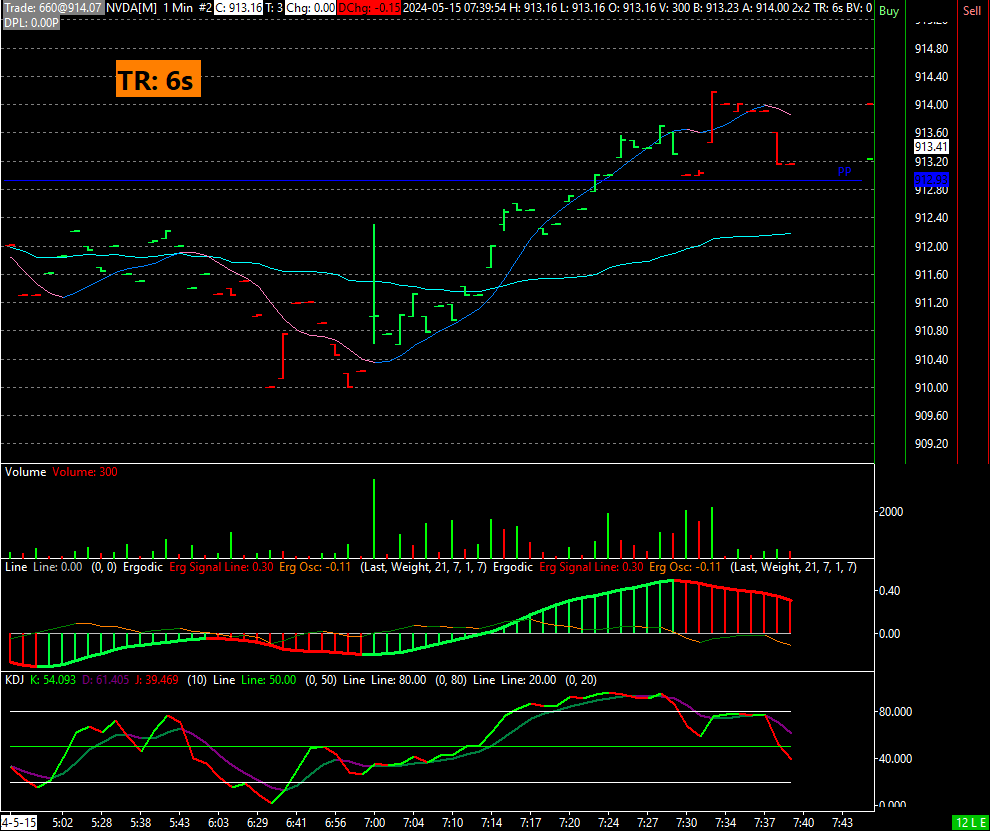The width and height of the screenshot is (990, 831).
Task: Click the 'Line: 20.00' label in KDJ panel
Action: coord(529,680)
